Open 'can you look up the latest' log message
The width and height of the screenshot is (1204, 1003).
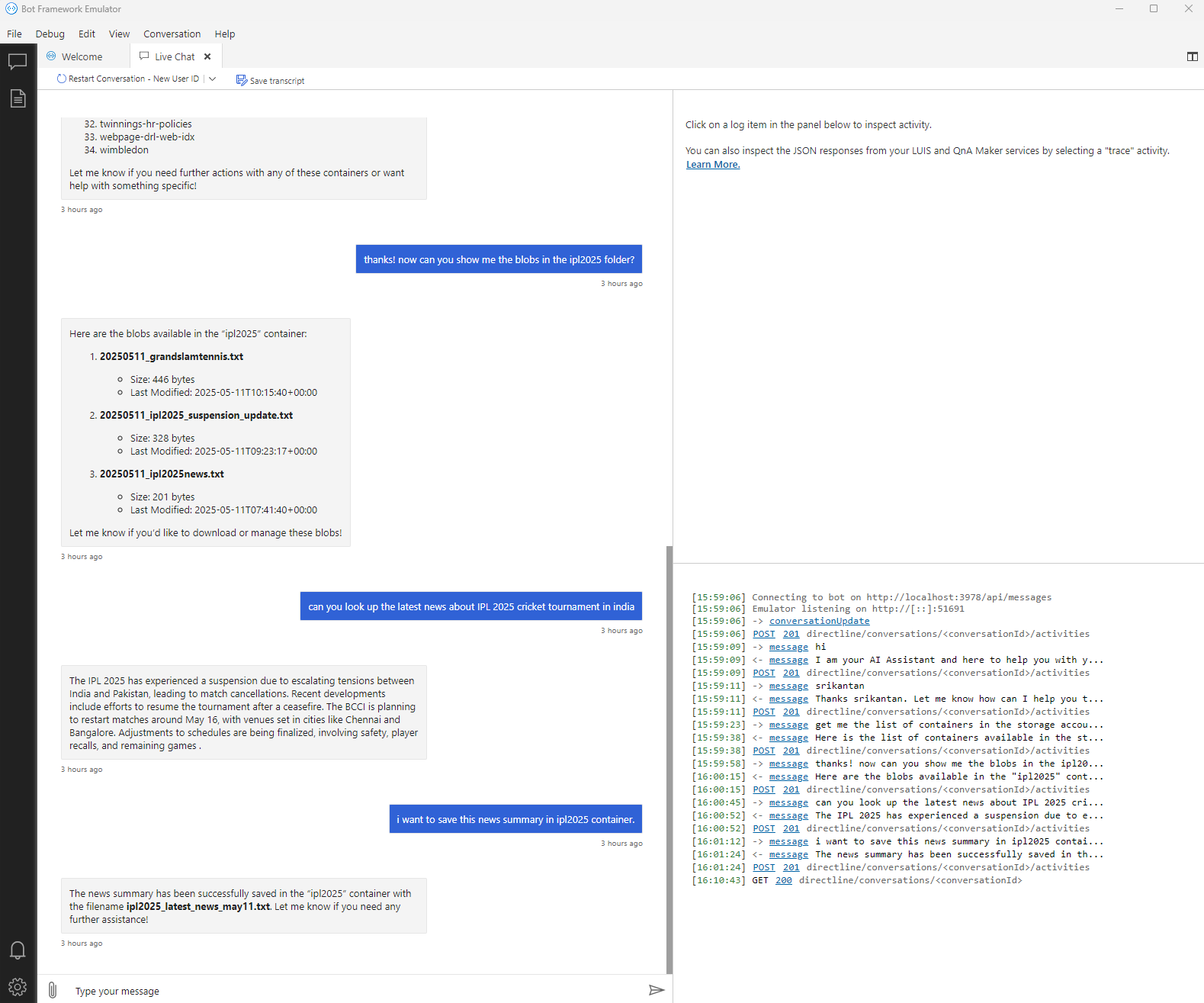coord(788,802)
